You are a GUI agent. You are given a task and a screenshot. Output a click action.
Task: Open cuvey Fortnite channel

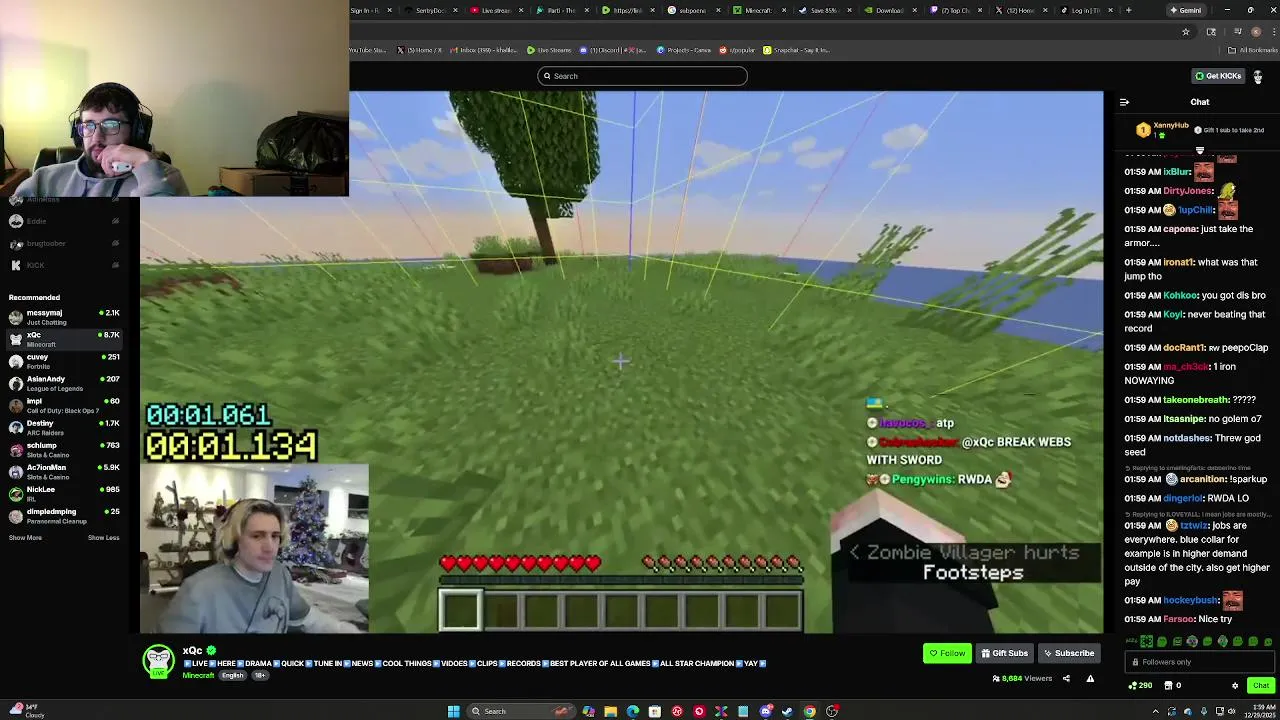(64, 361)
